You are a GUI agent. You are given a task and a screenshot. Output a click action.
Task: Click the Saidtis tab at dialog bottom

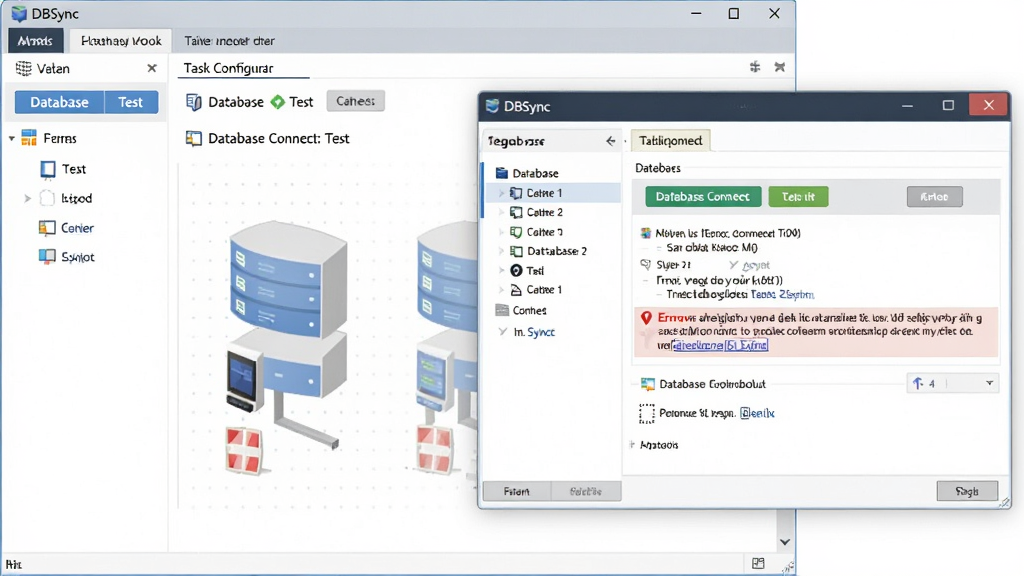tap(586, 491)
